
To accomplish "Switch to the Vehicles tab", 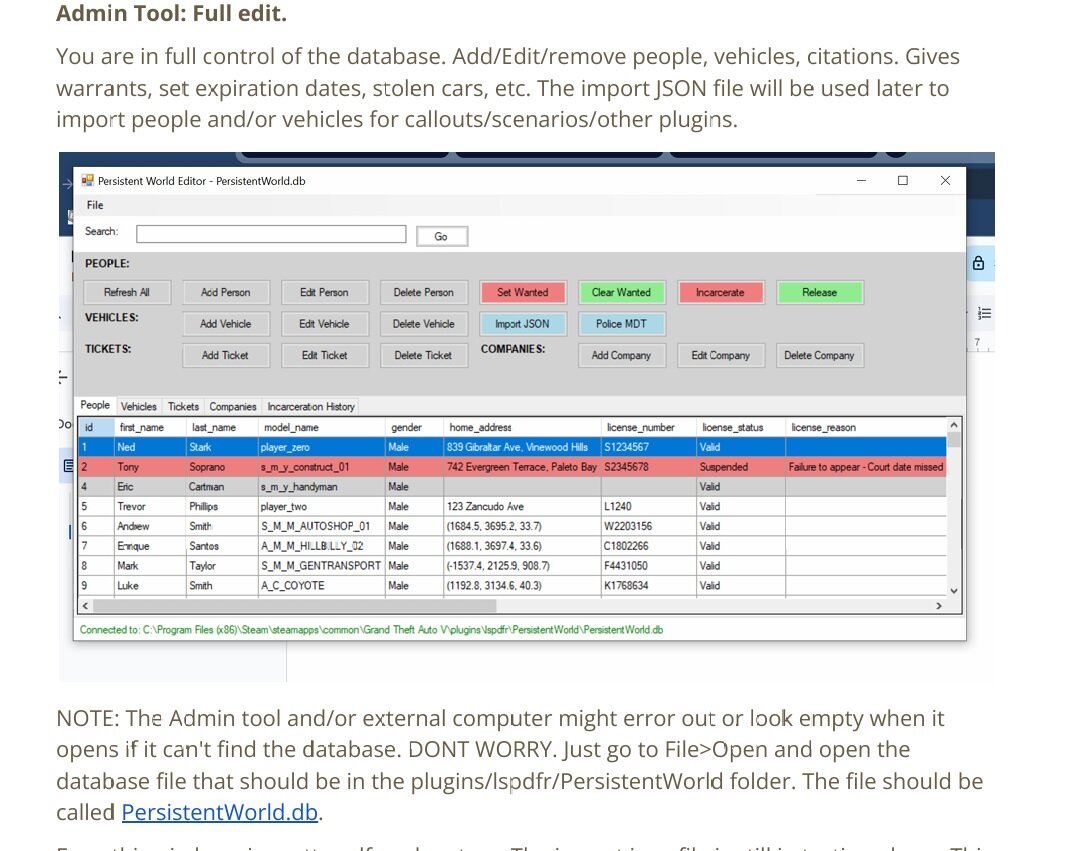I will (x=138, y=407).
